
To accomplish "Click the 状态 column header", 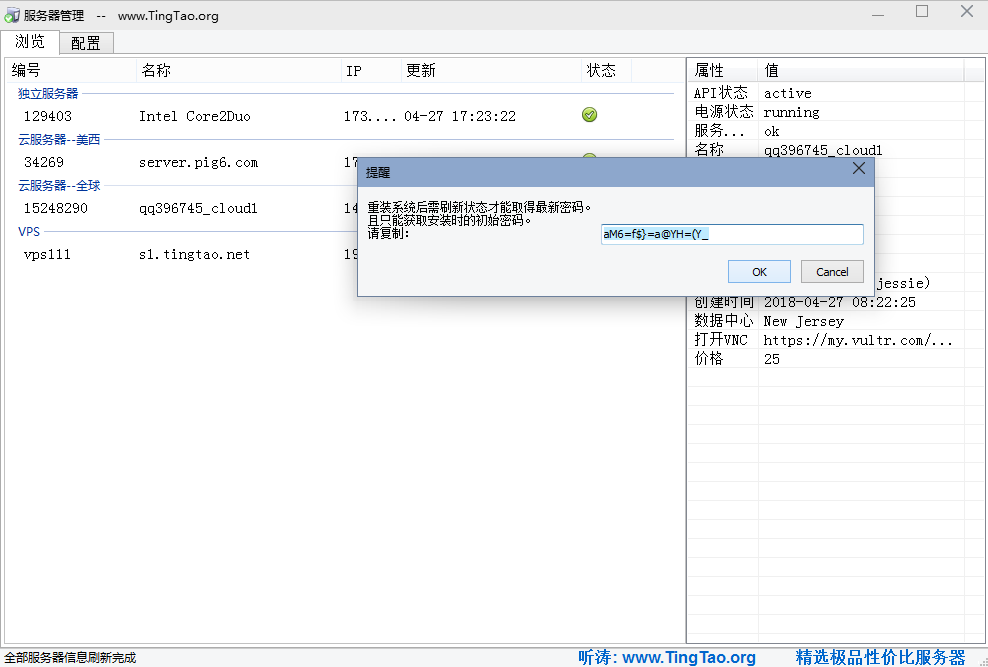I will click(x=606, y=71).
